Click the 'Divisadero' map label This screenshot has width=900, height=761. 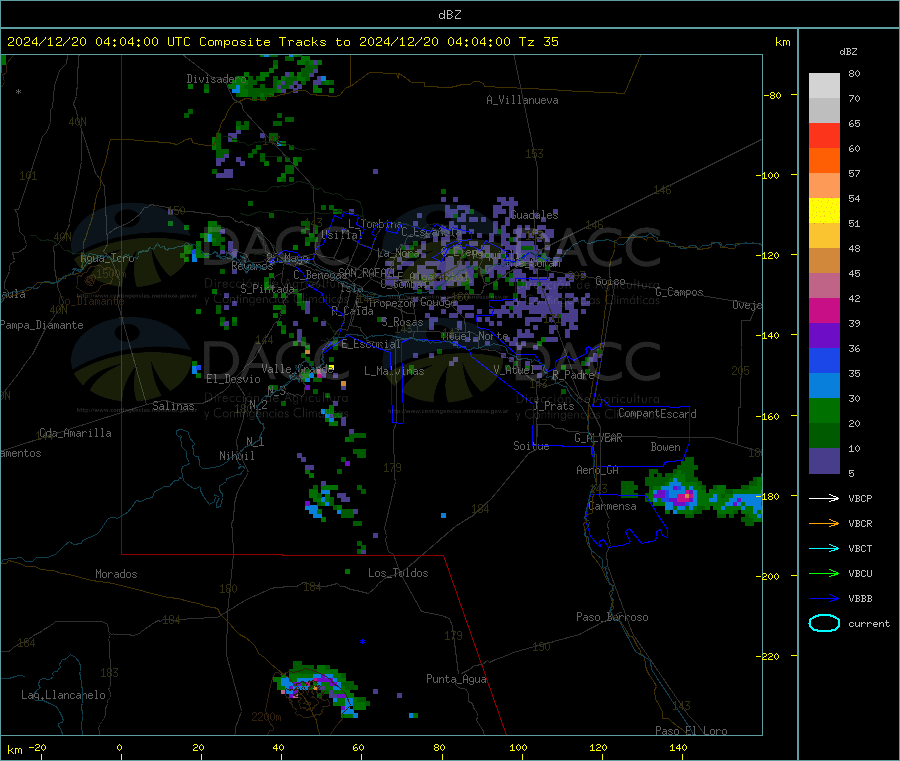[x=216, y=79]
